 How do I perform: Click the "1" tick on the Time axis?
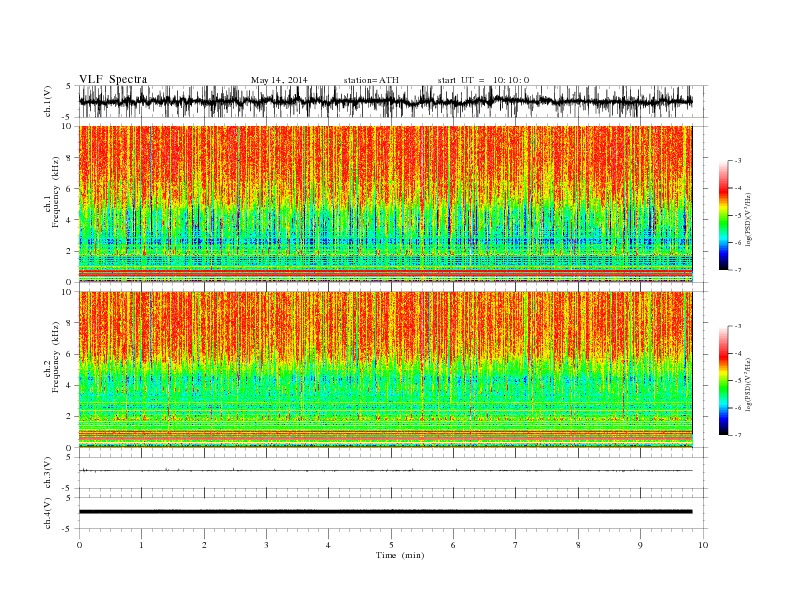(x=141, y=545)
